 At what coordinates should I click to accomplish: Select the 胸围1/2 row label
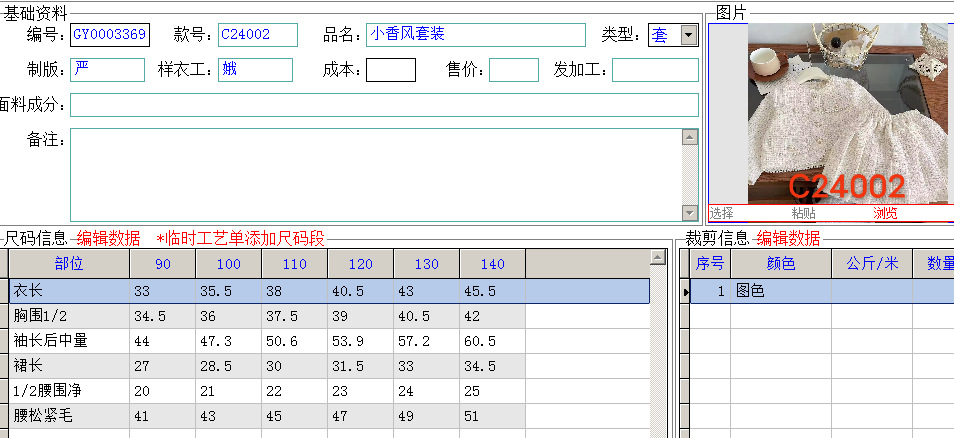pos(69,316)
